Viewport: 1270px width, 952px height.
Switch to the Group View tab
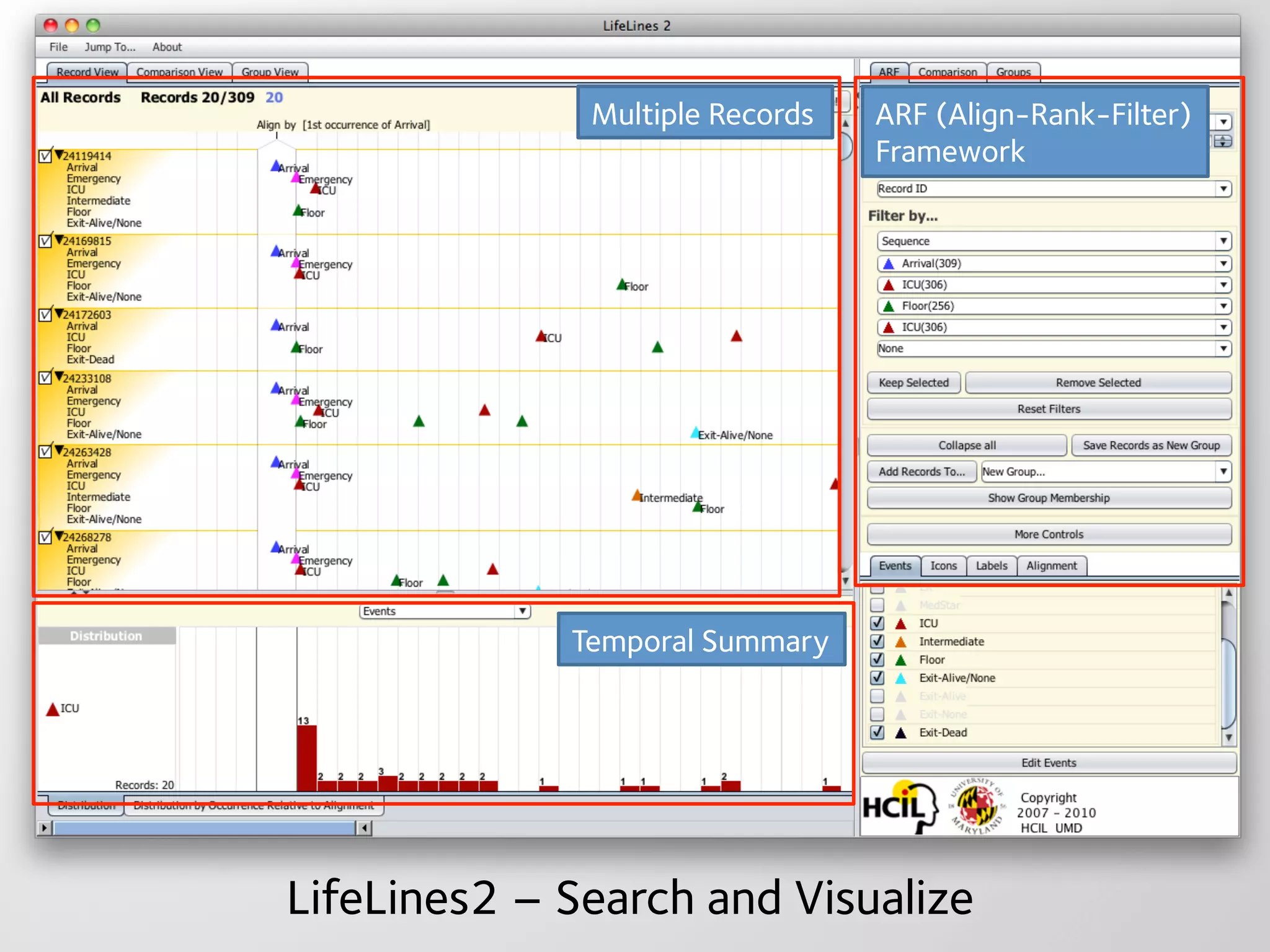pos(270,71)
